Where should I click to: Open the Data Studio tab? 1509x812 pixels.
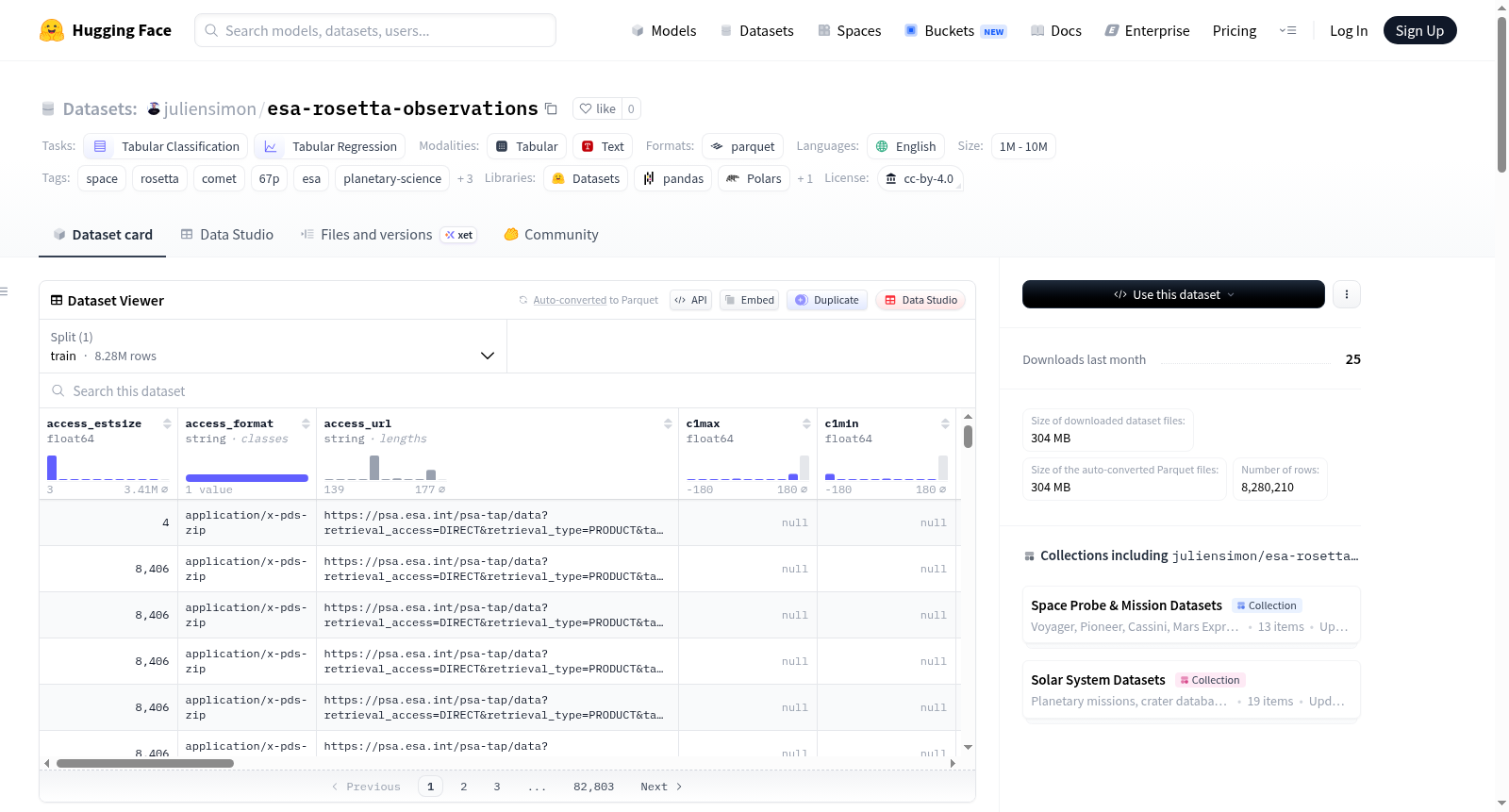227,235
